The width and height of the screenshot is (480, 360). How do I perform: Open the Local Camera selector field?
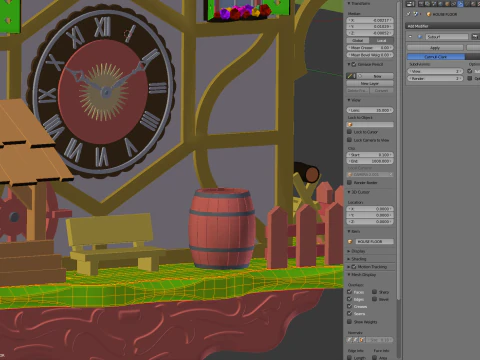[370, 174]
